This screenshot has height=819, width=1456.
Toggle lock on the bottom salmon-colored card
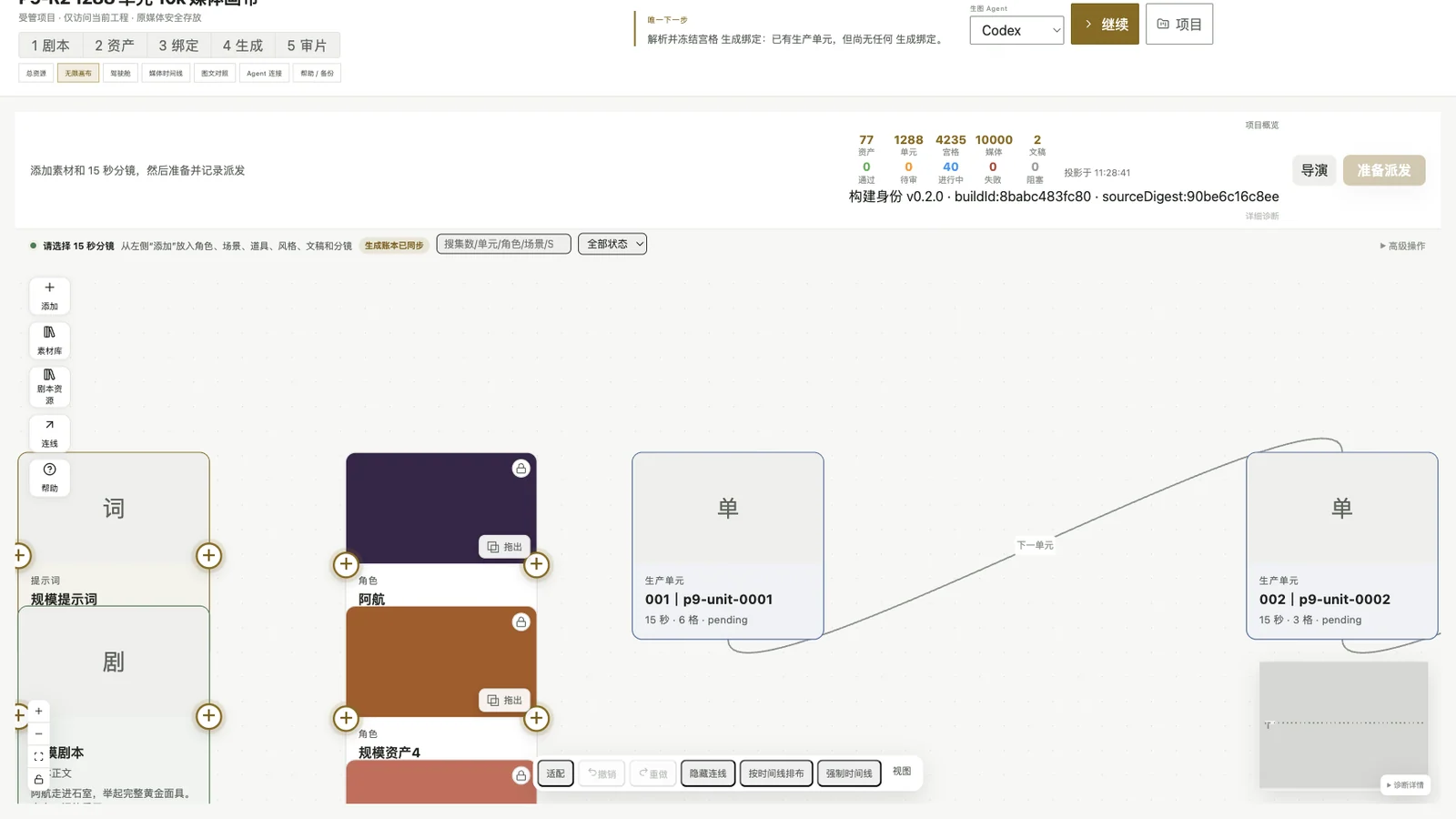tap(521, 776)
